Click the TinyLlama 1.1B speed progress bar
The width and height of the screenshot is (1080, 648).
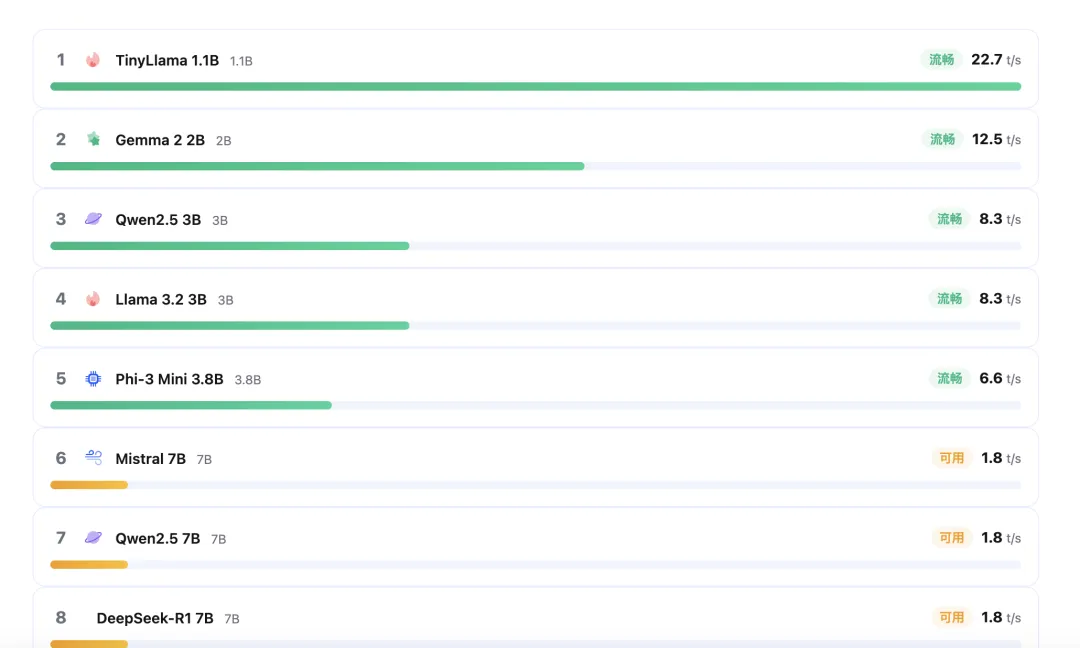coord(535,87)
